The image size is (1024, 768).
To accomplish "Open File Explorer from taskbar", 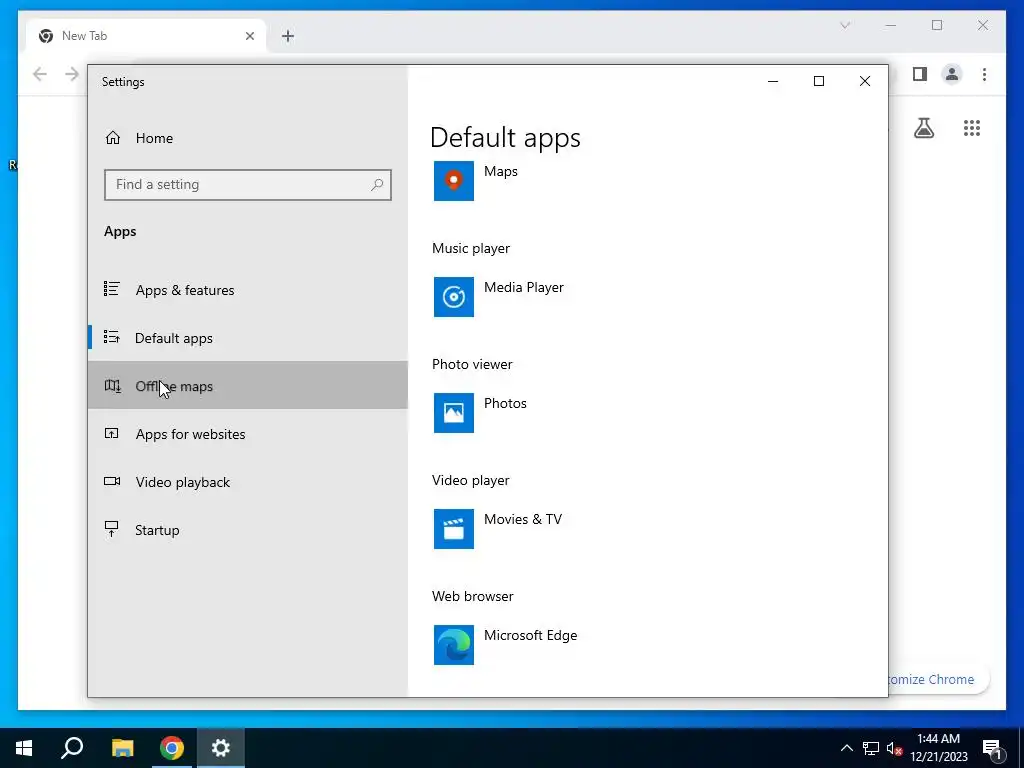I will (x=122, y=748).
